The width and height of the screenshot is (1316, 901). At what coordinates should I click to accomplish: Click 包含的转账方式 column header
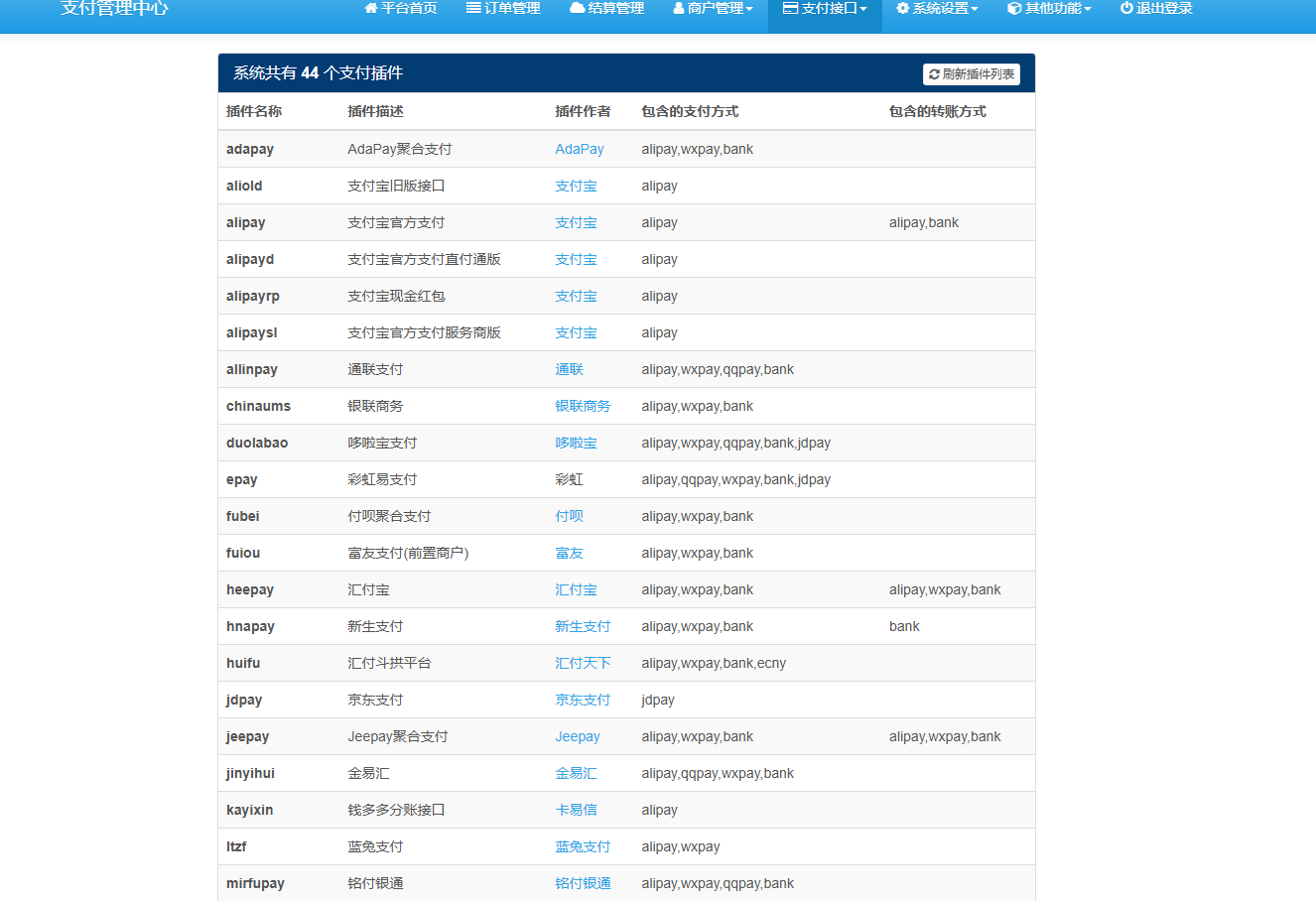[937, 111]
